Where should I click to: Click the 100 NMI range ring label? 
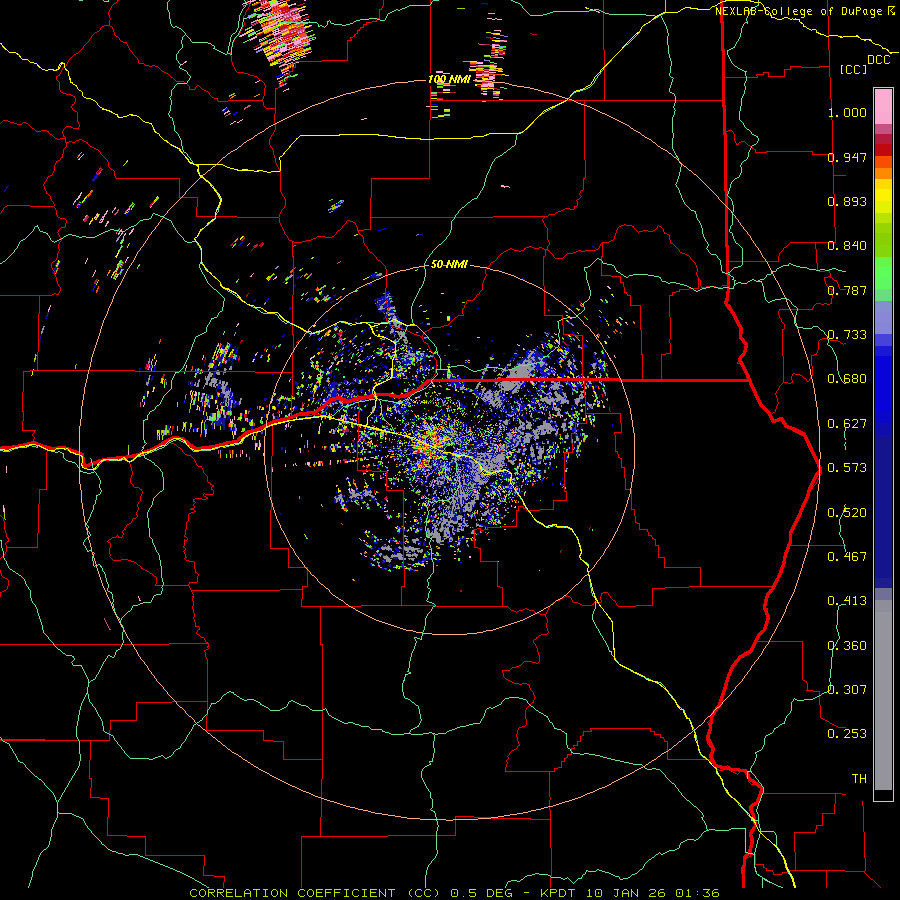(449, 79)
